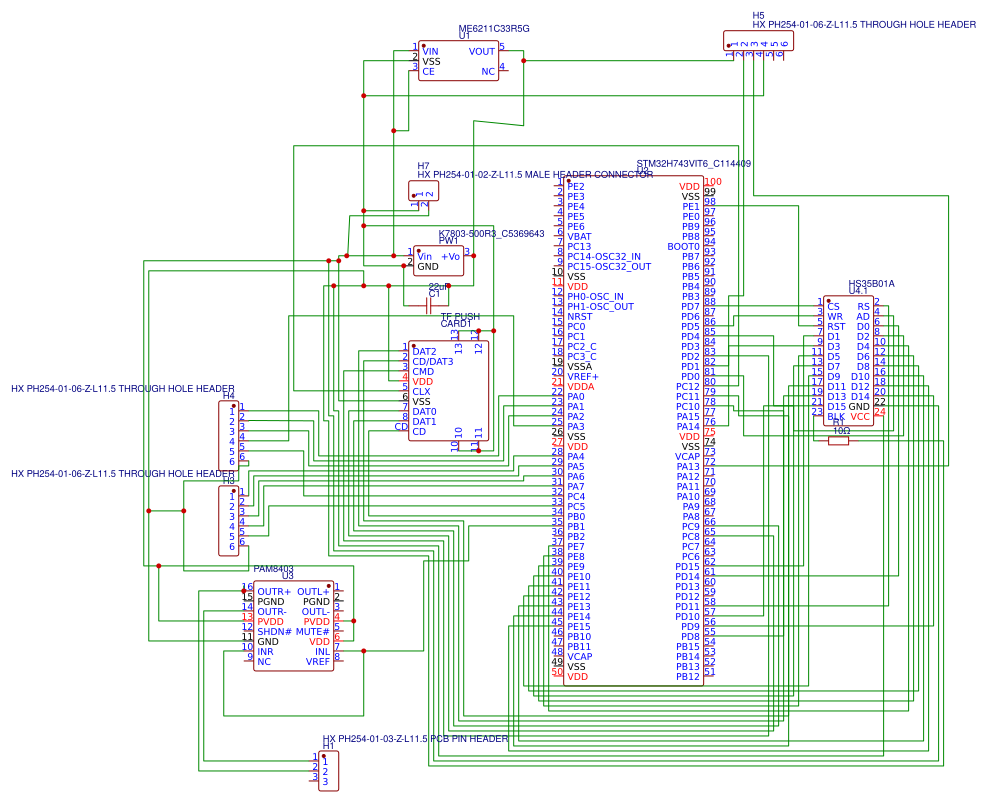Viewport: 988px width, 801px height.
Task: Select the NRST pin label
Action: pos(580,316)
